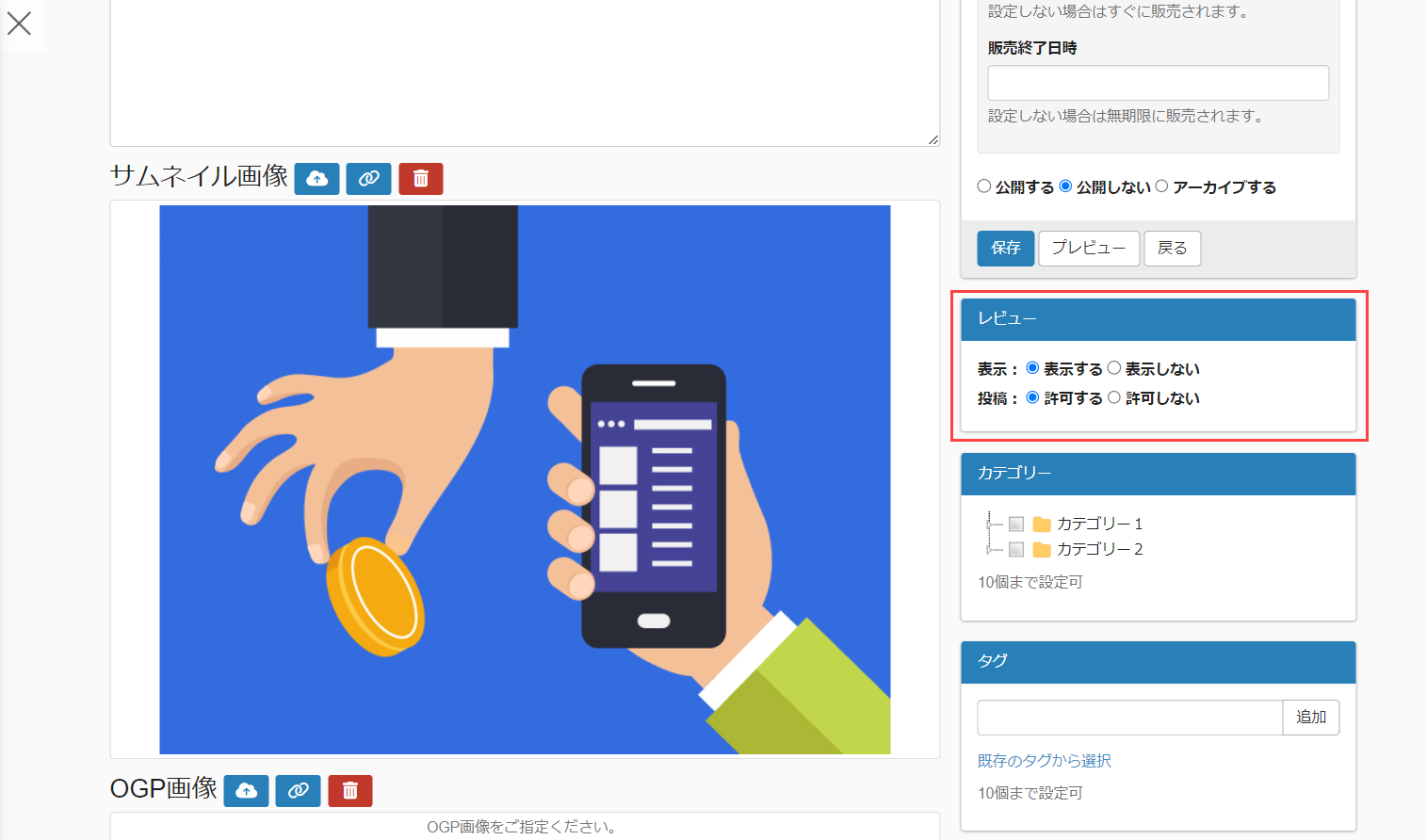Check the カテゴリー1 checkbox
Viewport: 1427px width, 840px height.
[1016, 524]
